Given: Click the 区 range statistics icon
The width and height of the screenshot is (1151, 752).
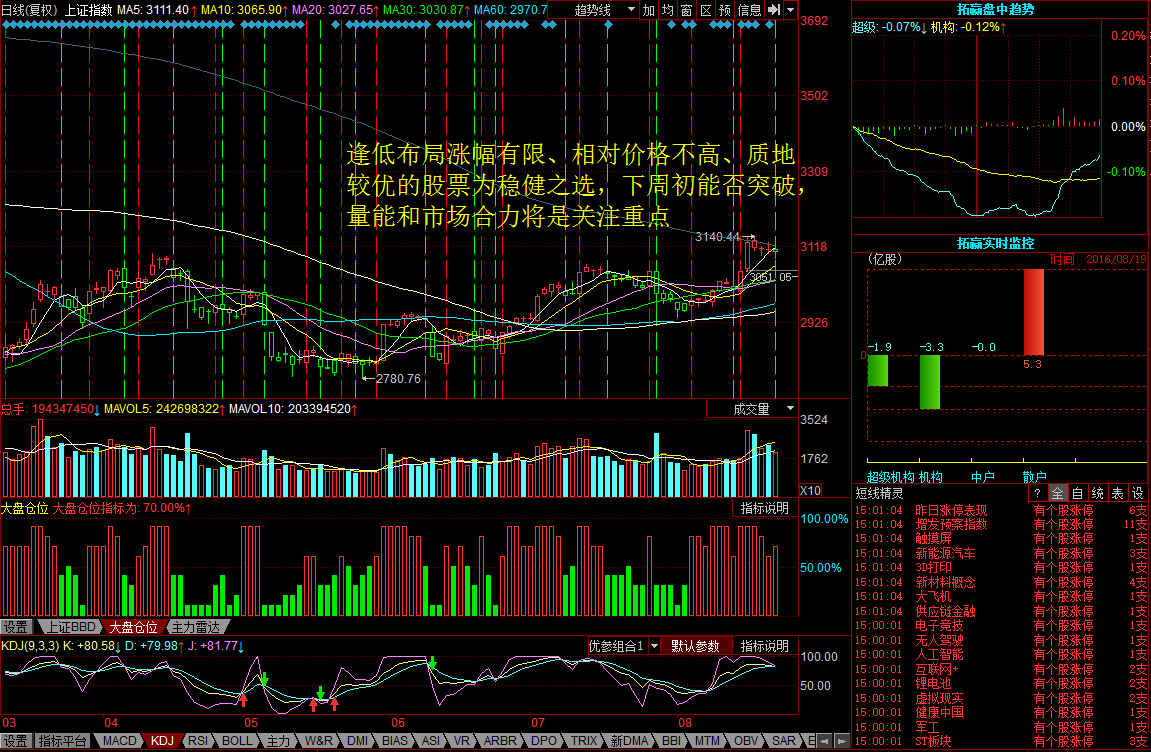Looking at the screenshot, I should click(x=705, y=10).
